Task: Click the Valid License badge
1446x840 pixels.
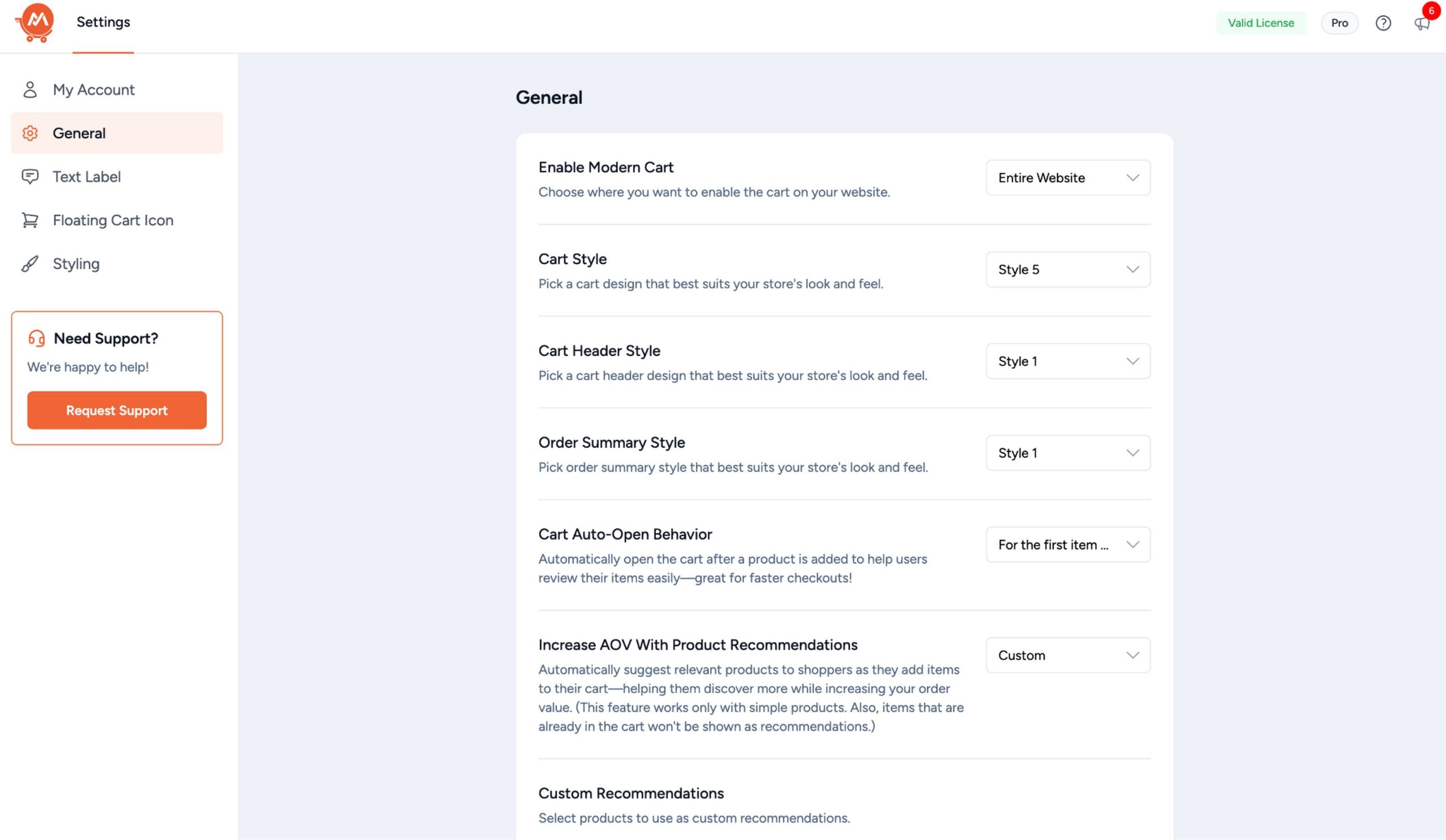Action: (1261, 23)
